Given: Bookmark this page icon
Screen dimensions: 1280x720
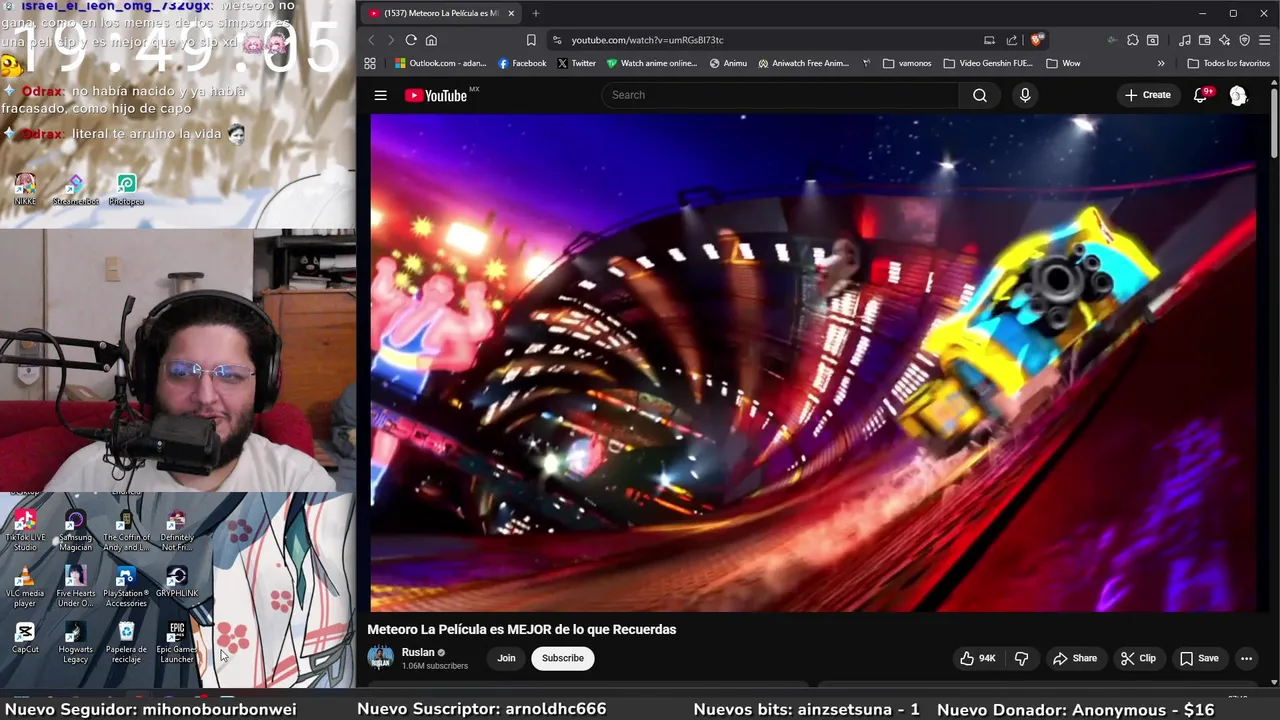Looking at the screenshot, I should pyautogui.click(x=531, y=40).
